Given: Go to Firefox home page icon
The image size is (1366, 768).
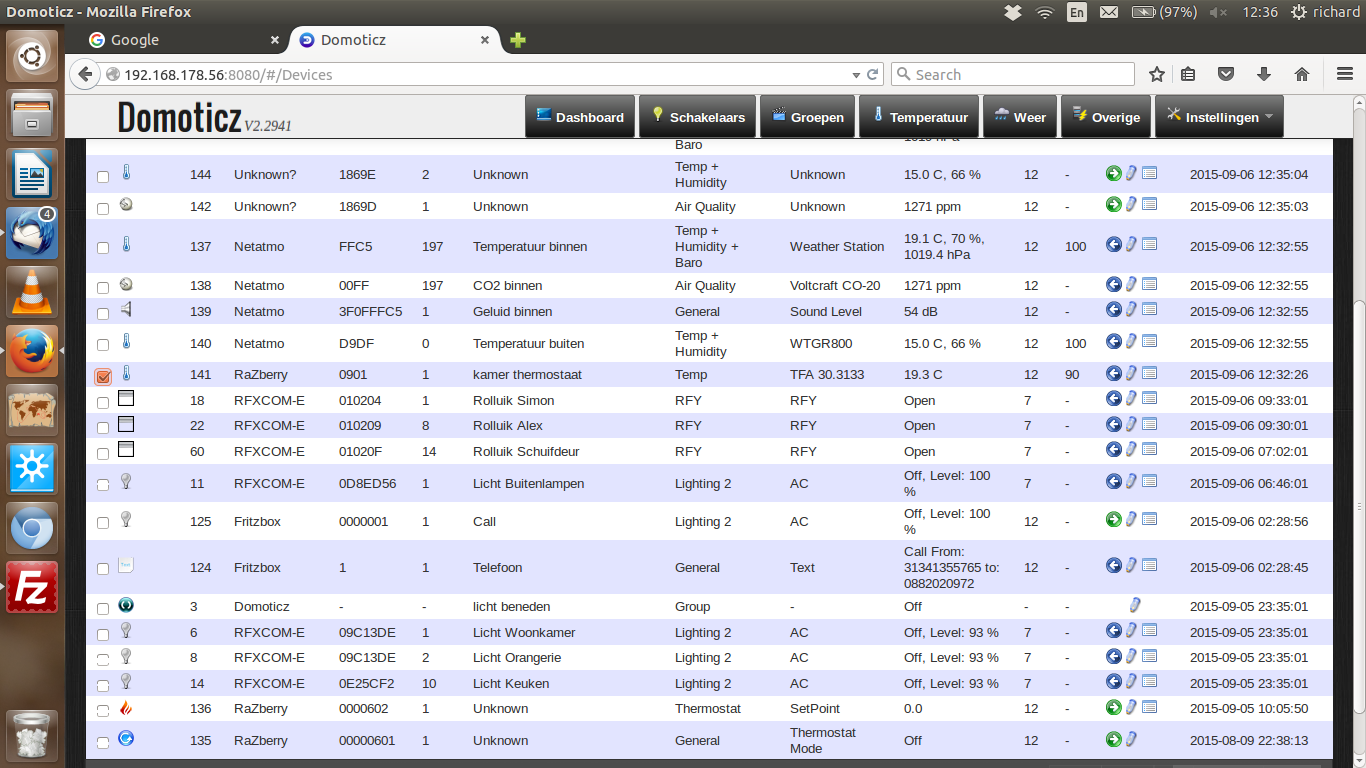Looking at the screenshot, I should (x=1302, y=74).
